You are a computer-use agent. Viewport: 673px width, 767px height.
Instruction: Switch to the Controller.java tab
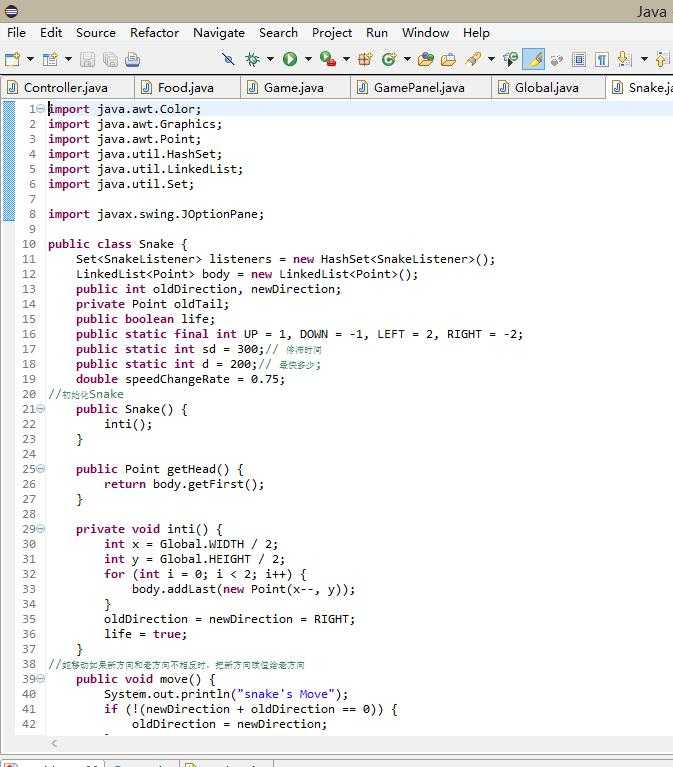tap(66, 88)
